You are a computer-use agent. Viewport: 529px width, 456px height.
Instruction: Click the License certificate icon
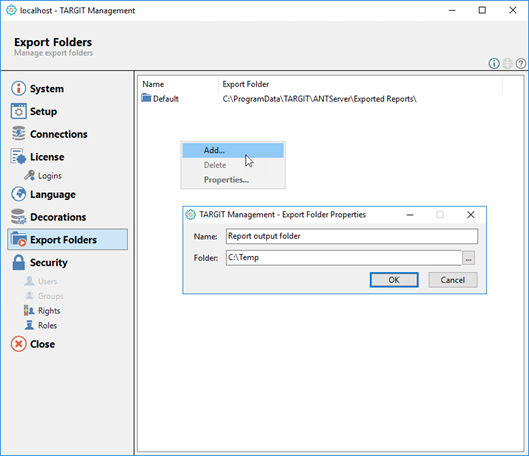[18, 156]
